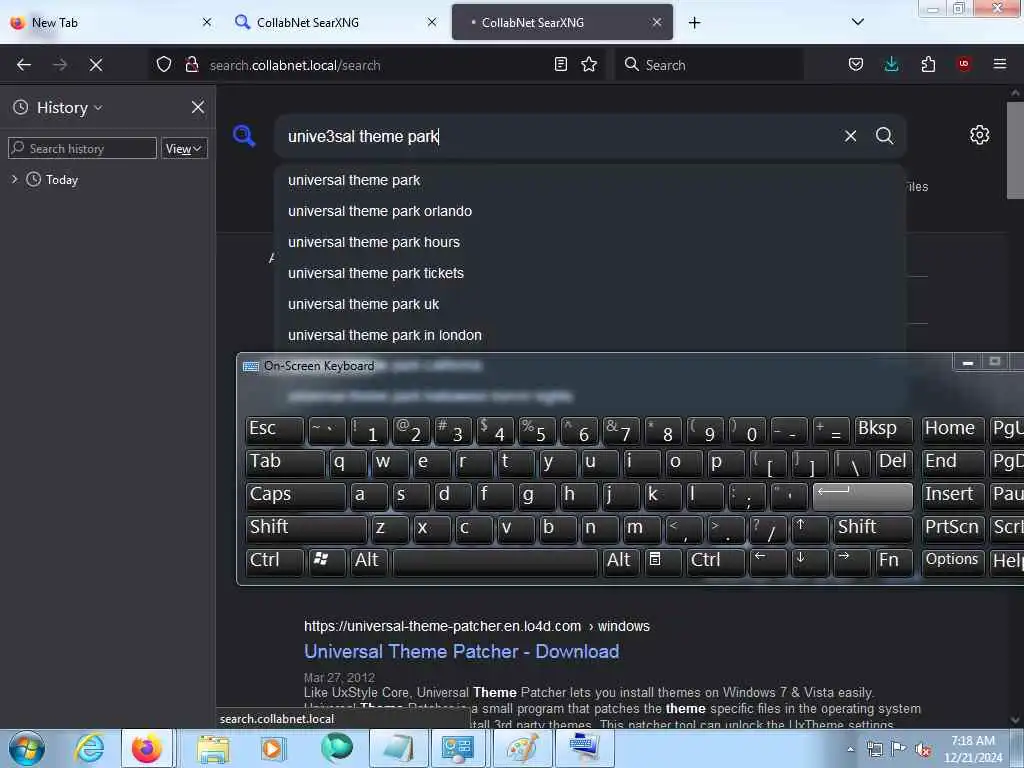Click the address bar URL
1024x768 pixels.
pyautogui.click(x=295, y=65)
